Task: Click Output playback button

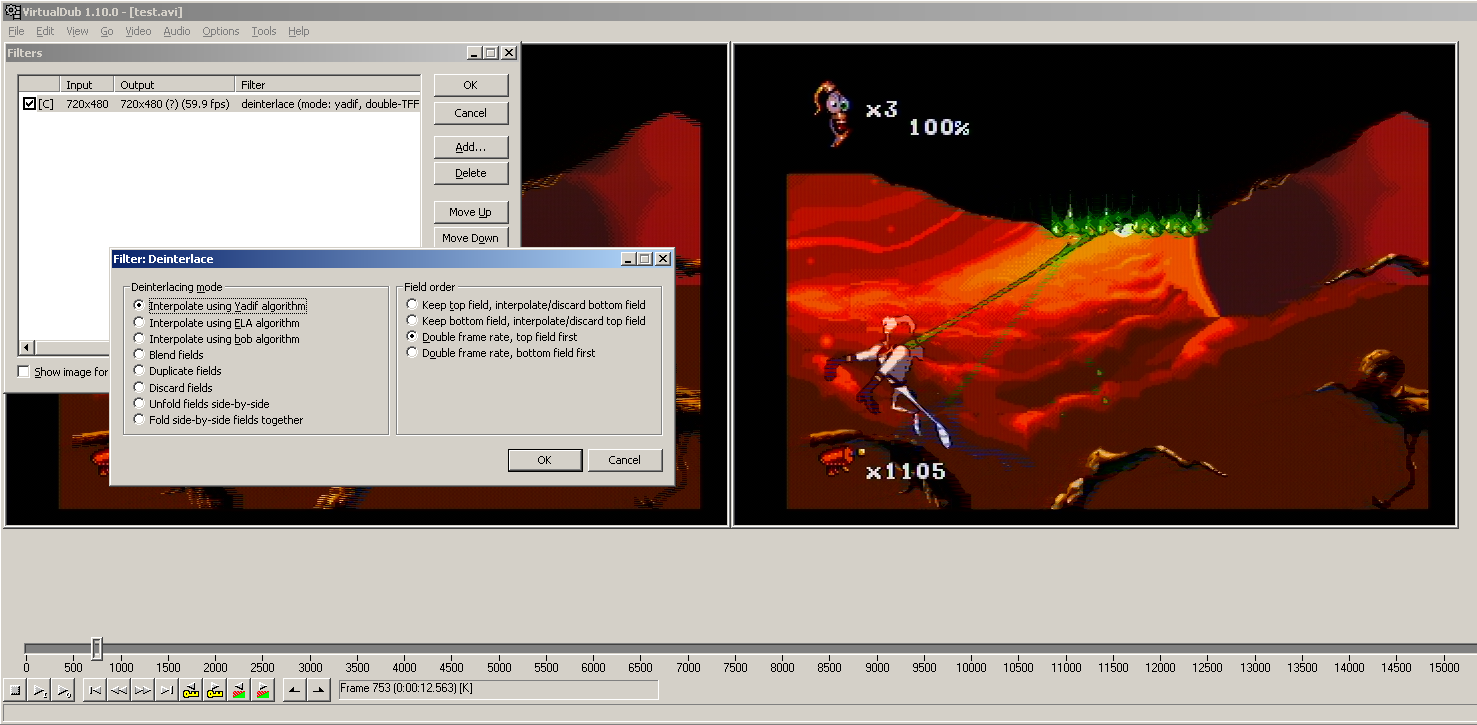Action: pyautogui.click(x=63, y=690)
